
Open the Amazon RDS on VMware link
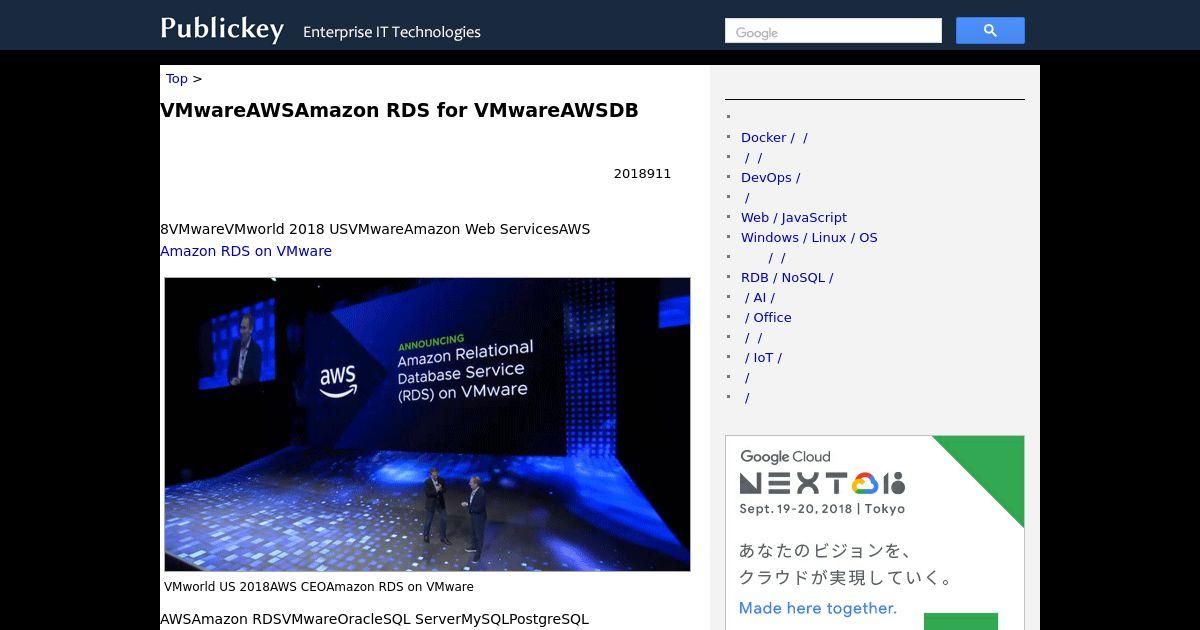246,251
